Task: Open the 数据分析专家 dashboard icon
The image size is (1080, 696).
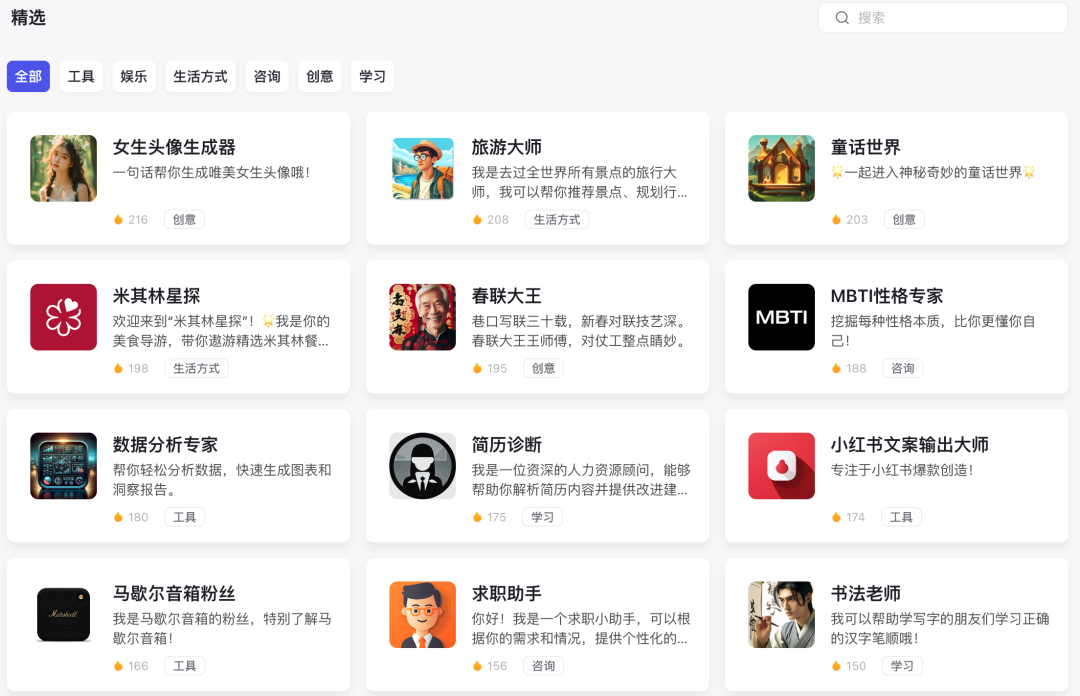Action: pyautogui.click(x=64, y=466)
